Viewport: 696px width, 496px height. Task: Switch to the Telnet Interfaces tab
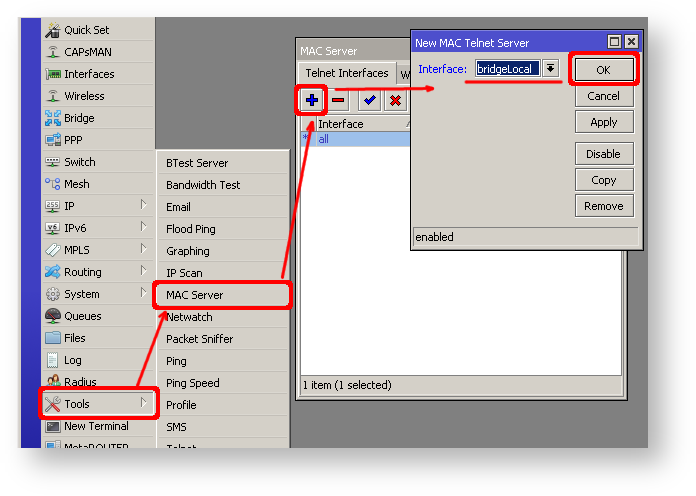(346, 73)
